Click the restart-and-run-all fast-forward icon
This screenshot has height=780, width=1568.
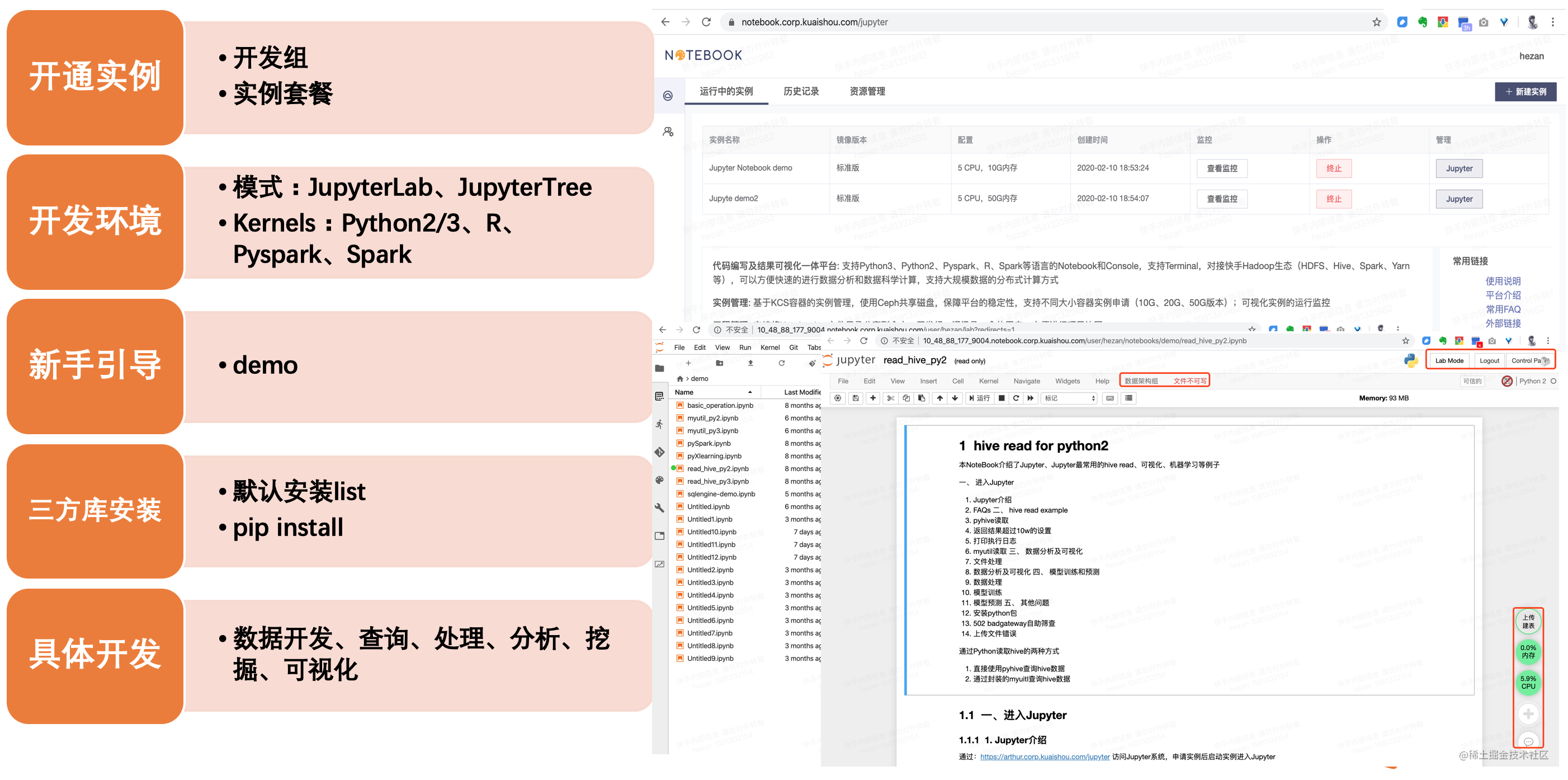point(1031,398)
